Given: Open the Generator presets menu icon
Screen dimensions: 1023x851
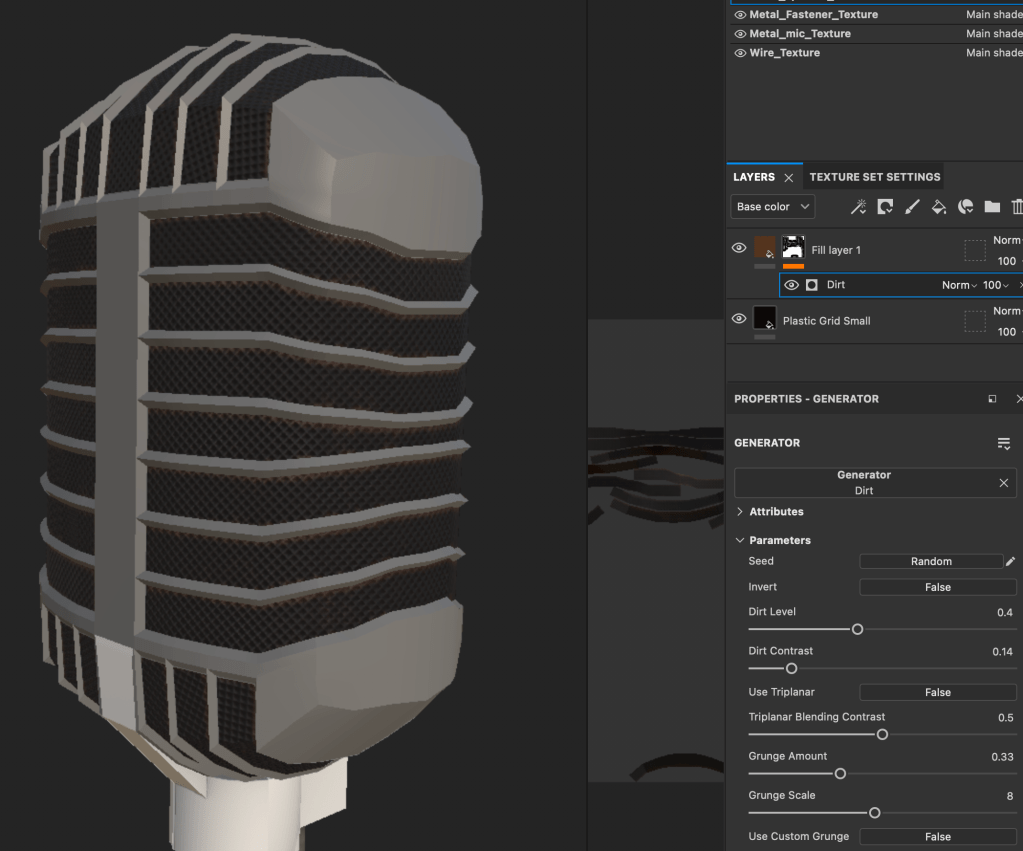Looking at the screenshot, I should (x=1004, y=443).
